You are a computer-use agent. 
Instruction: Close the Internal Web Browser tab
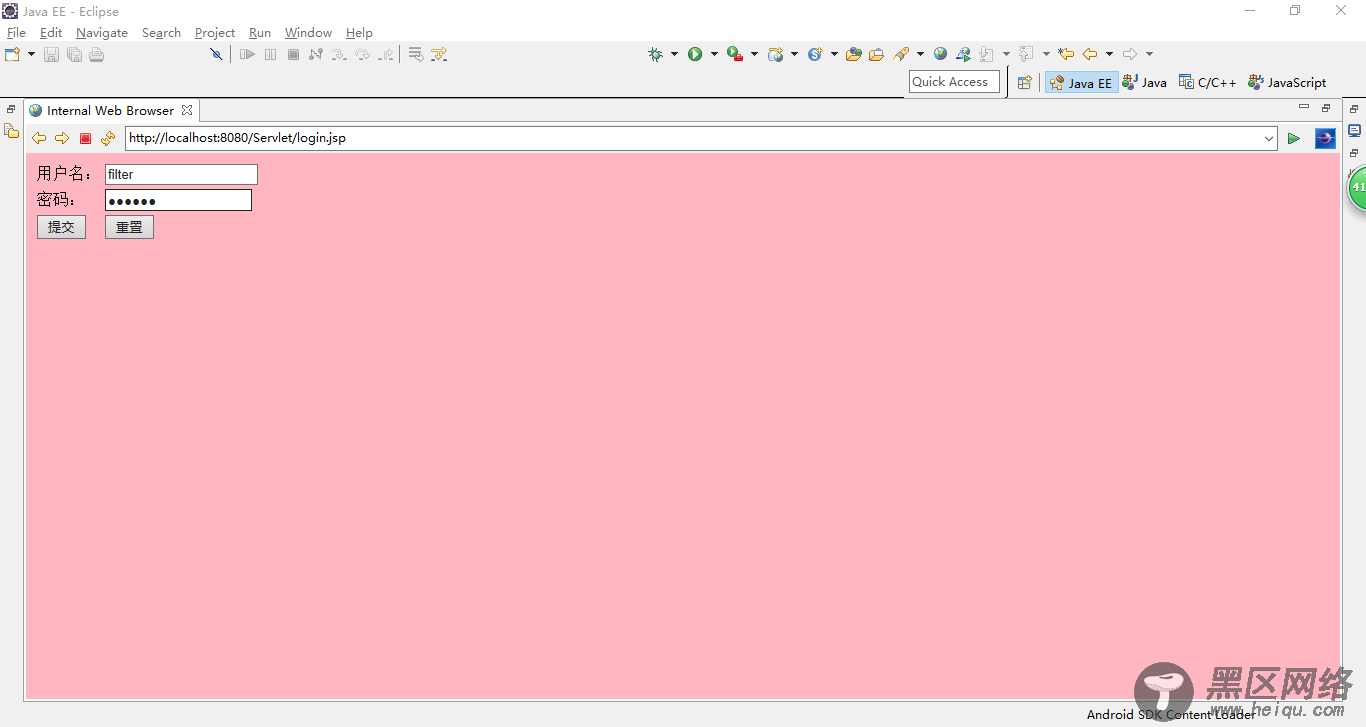pos(187,110)
